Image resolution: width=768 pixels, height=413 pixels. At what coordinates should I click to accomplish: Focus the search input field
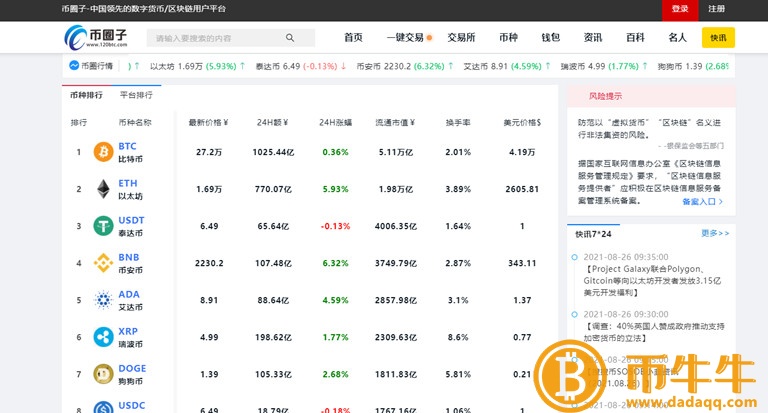point(231,38)
